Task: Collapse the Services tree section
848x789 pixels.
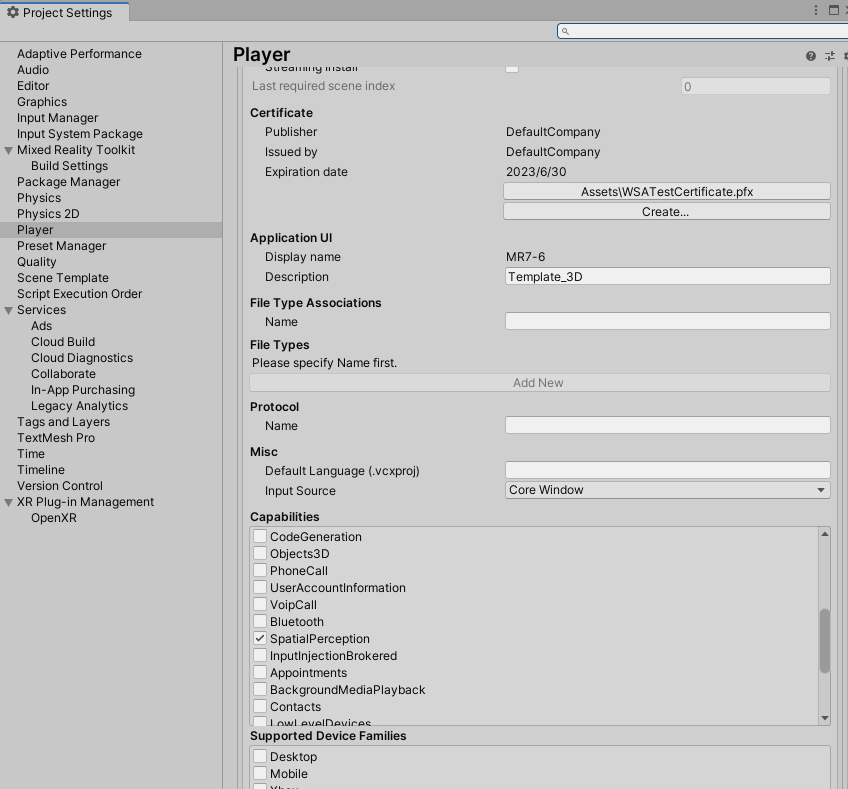Action: click(x=9, y=310)
